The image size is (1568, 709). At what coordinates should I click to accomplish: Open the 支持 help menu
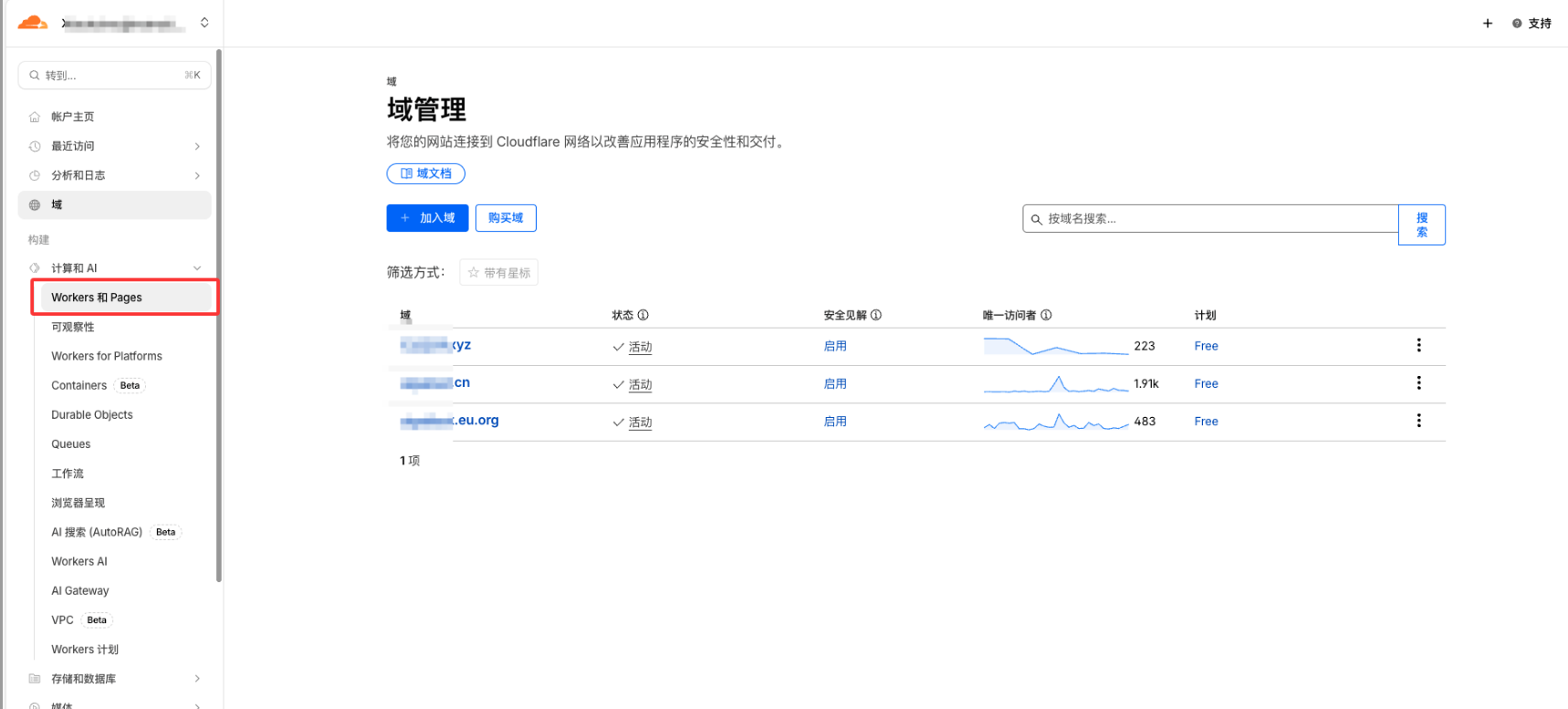pos(1531,24)
